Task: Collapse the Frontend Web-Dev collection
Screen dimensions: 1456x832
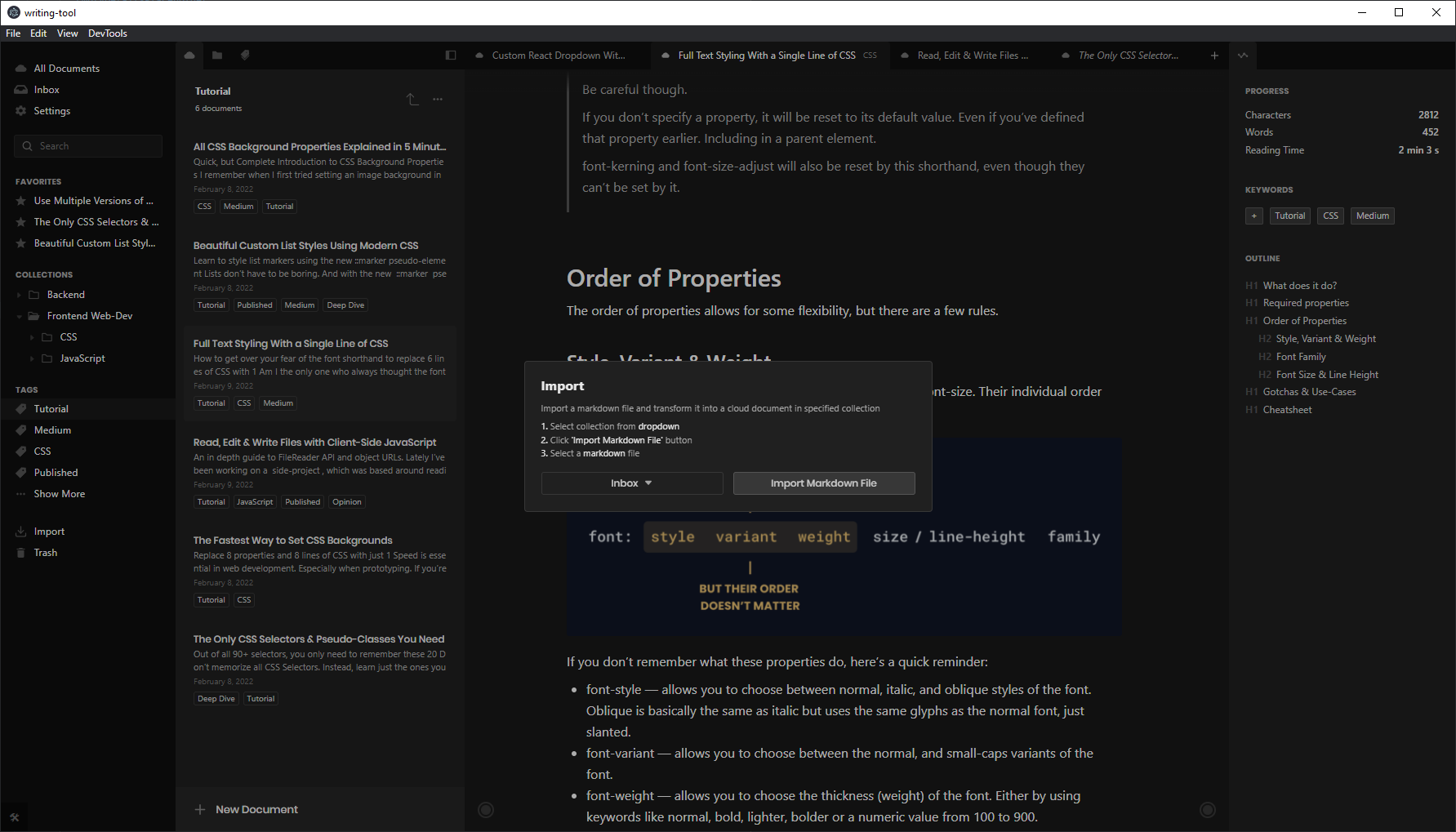Action: (x=20, y=316)
